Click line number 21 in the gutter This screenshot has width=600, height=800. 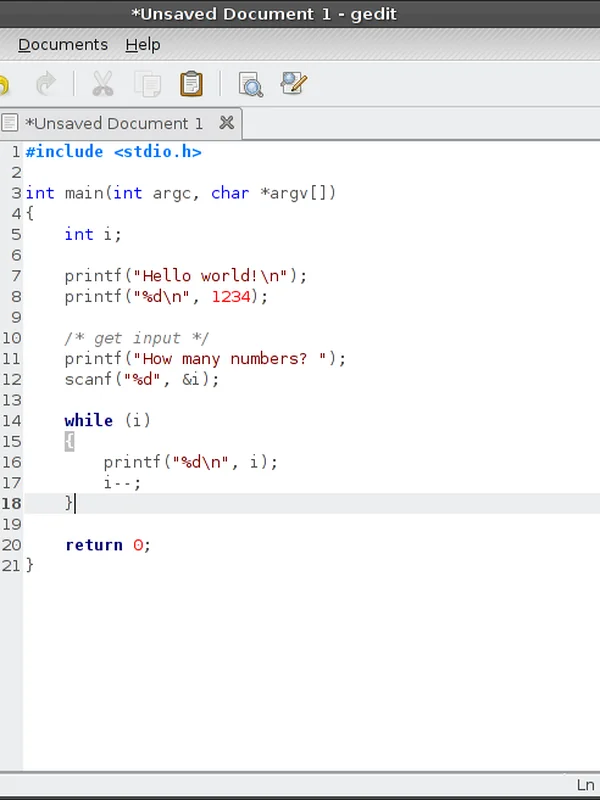tap(11, 565)
